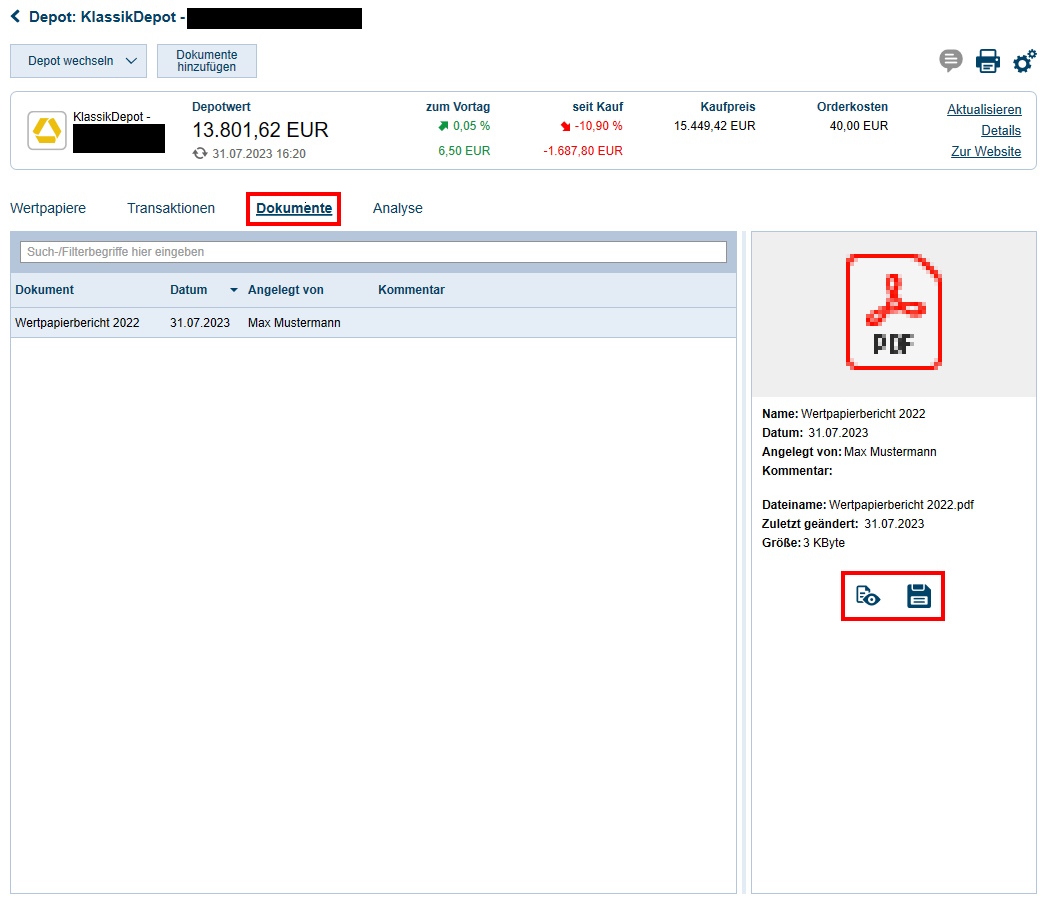The width and height of the screenshot is (1042, 900).
Task: Open the comments speech bubble icon
Action: (950, 61)
